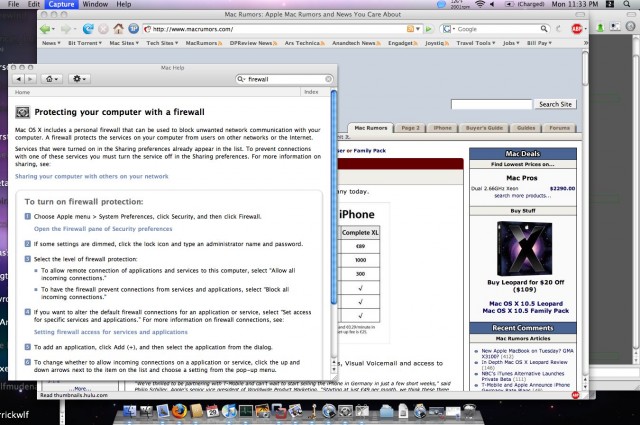Viewport: 640px width, 425px height.
Task: Click Mac Help firewall search field
Action: [x=284, y=79]
